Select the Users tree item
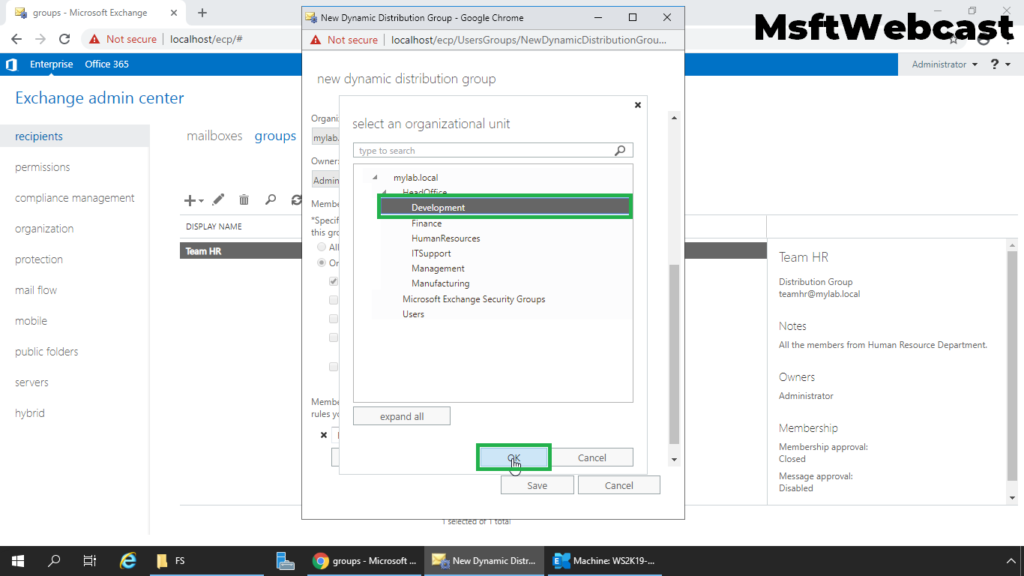Viewport: 1024px width, 576px height. point(413,314)
